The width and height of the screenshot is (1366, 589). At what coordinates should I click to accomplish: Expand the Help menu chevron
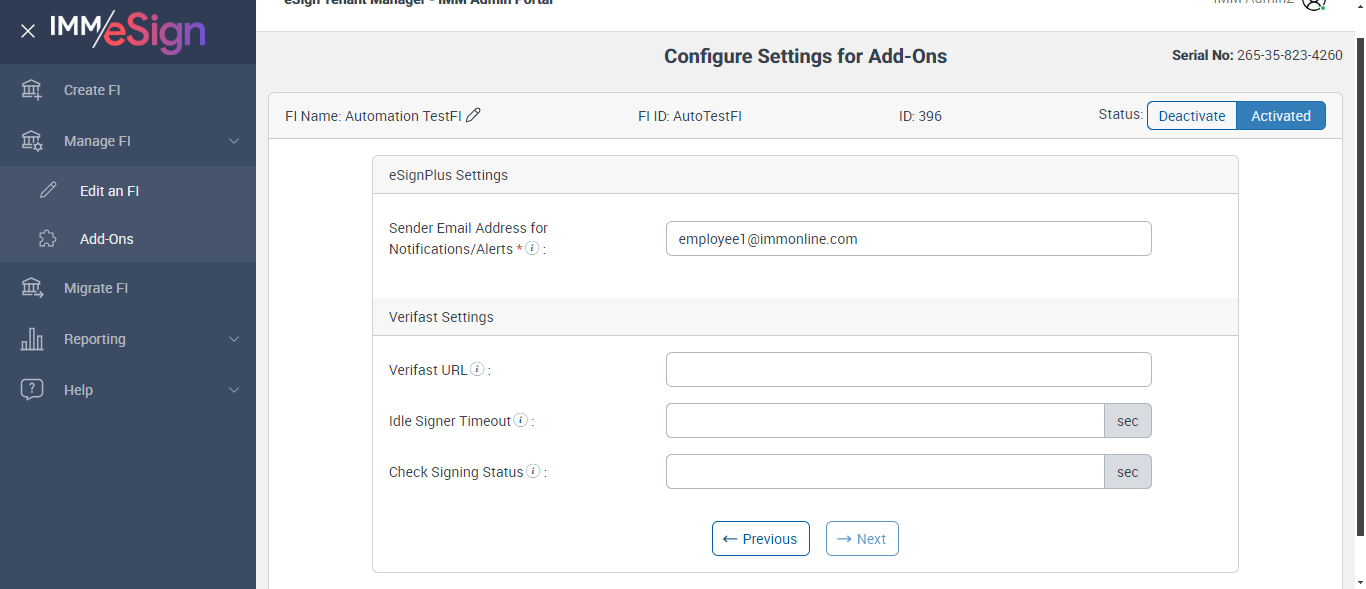[234, 390]
